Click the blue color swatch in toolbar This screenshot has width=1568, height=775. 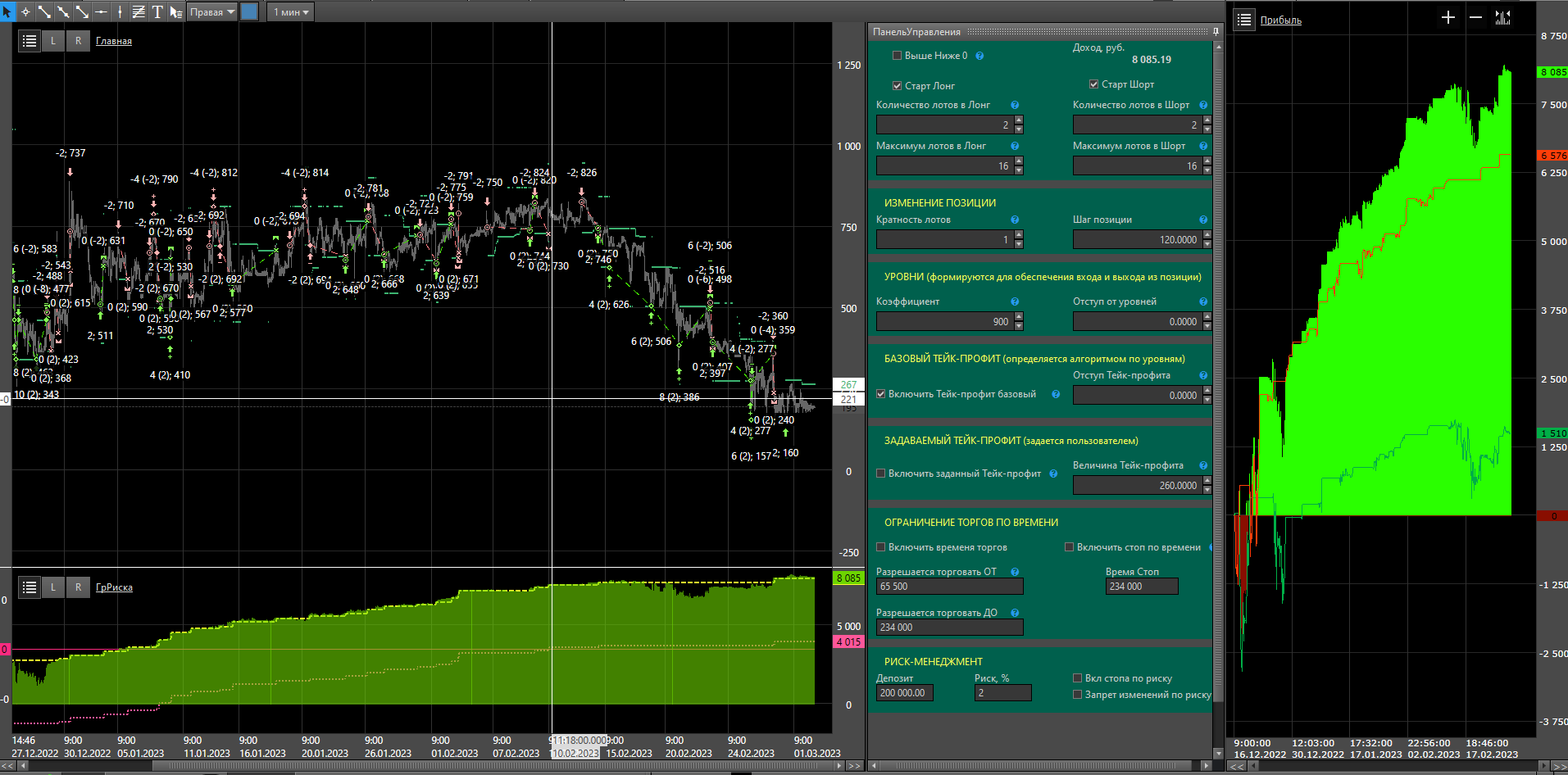click(x=250, y=11)
